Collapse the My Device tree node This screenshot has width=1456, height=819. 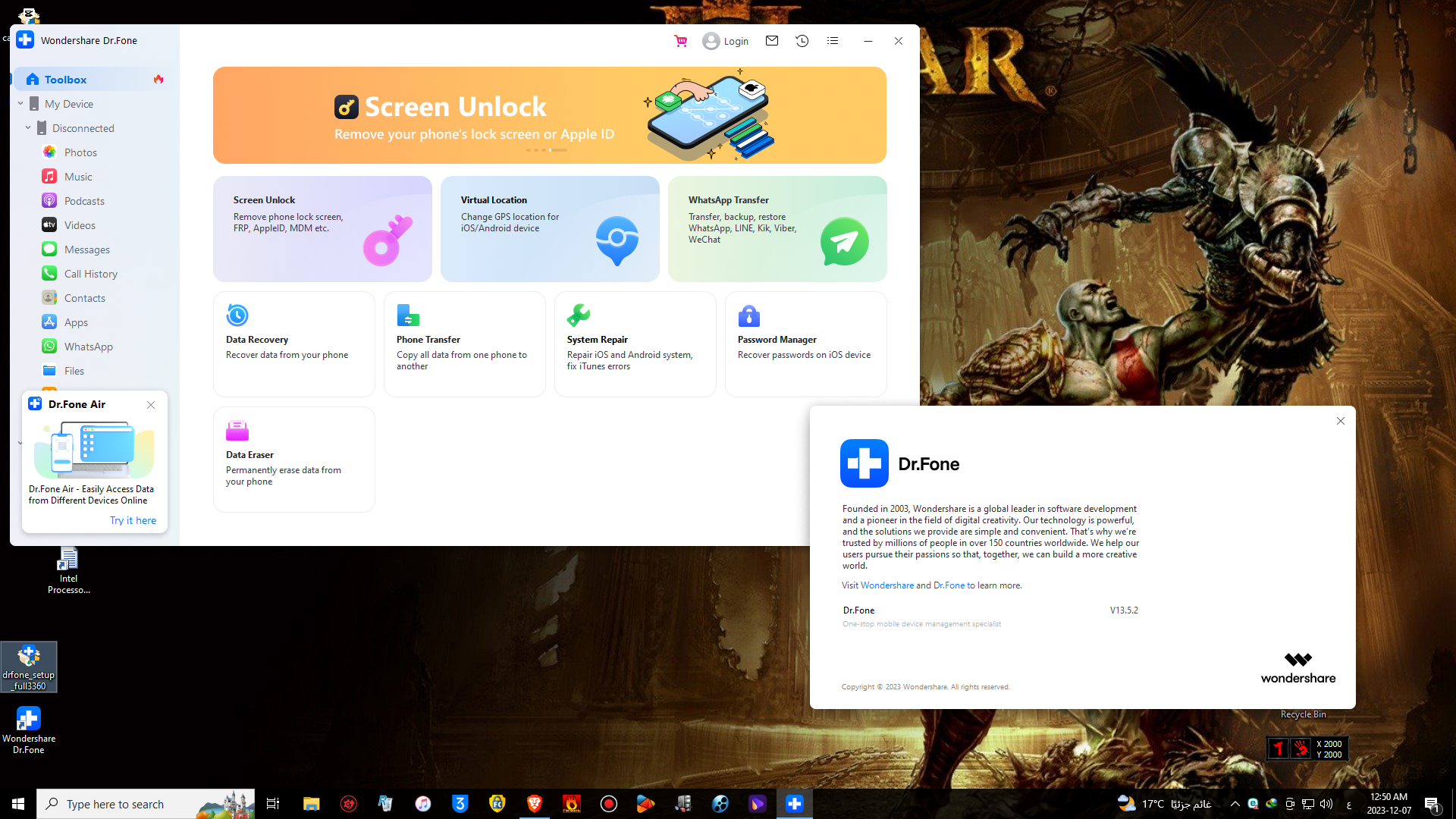20,104
